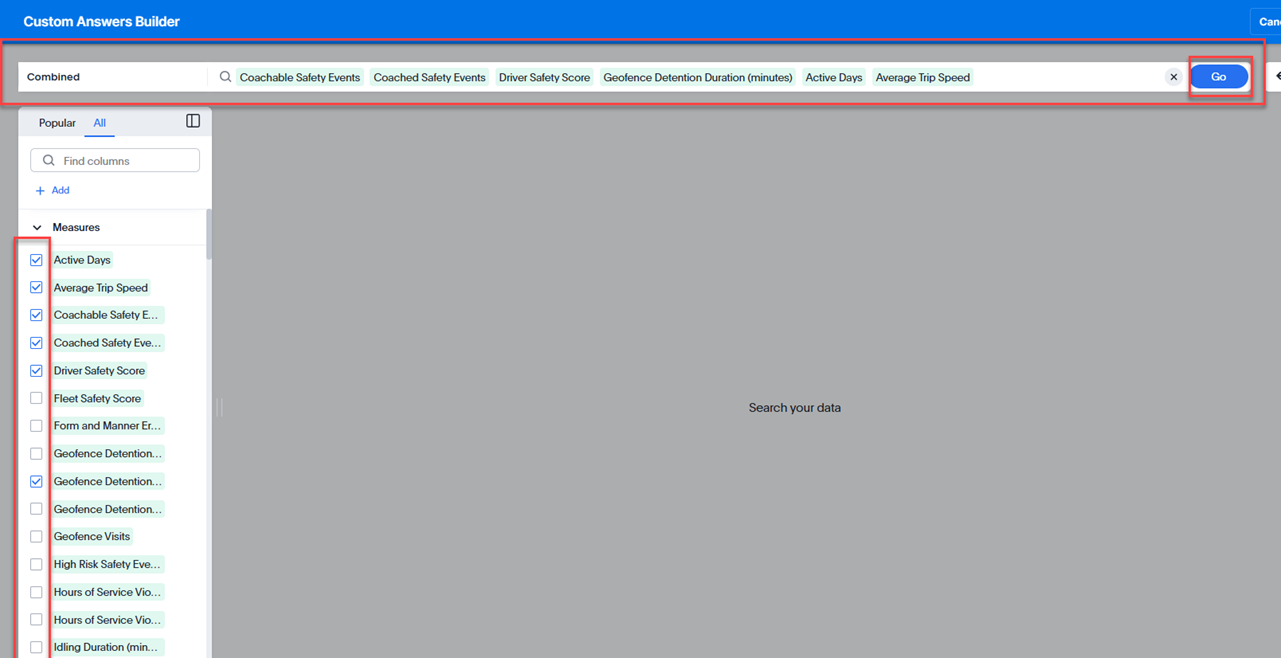The width and height of the screenshot is (1281, 658).
Task: Select the All tab
Action: click(x=99, y=123)
